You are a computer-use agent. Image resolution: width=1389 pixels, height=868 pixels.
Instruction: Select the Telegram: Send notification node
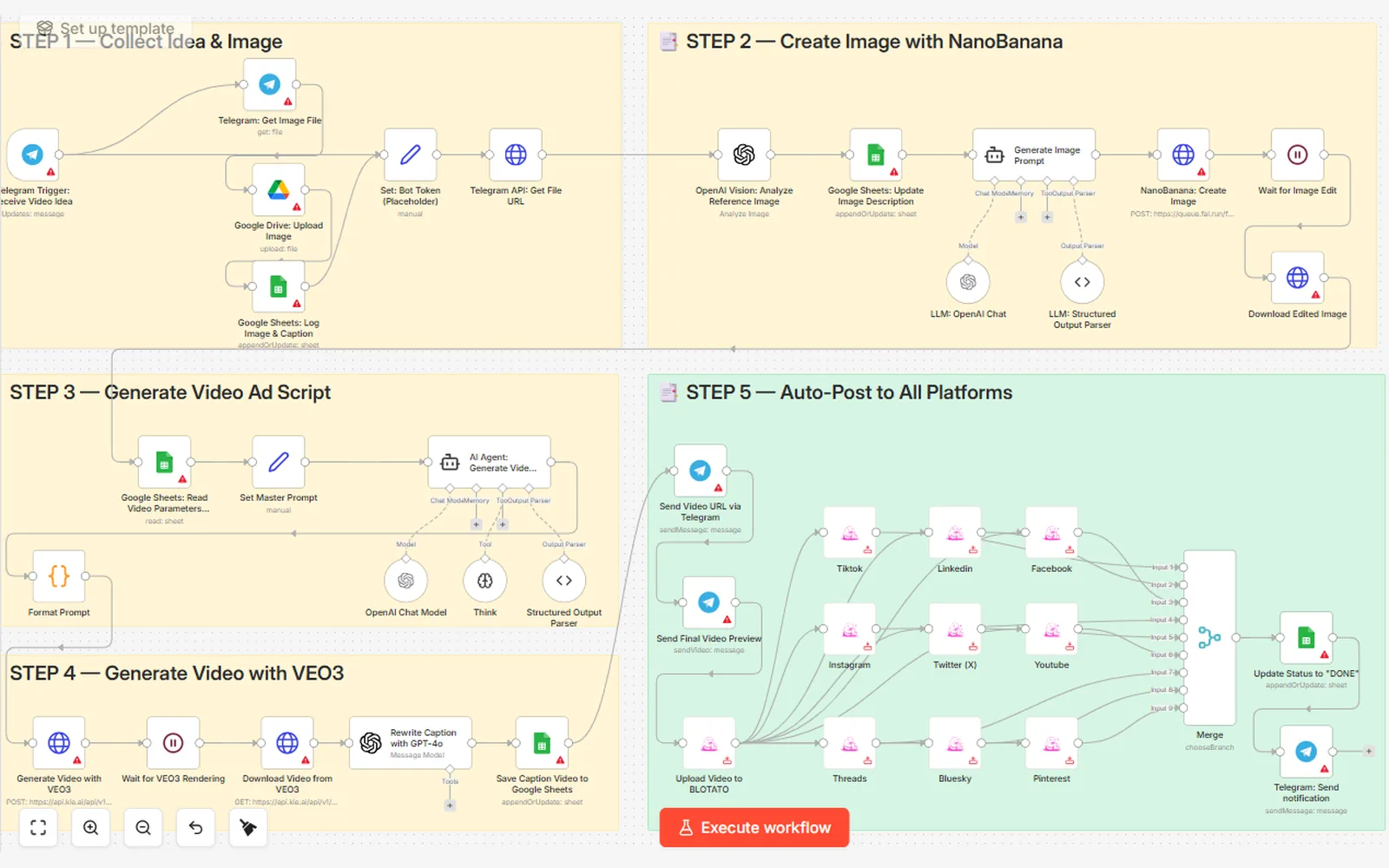[x=1307, y=752]
